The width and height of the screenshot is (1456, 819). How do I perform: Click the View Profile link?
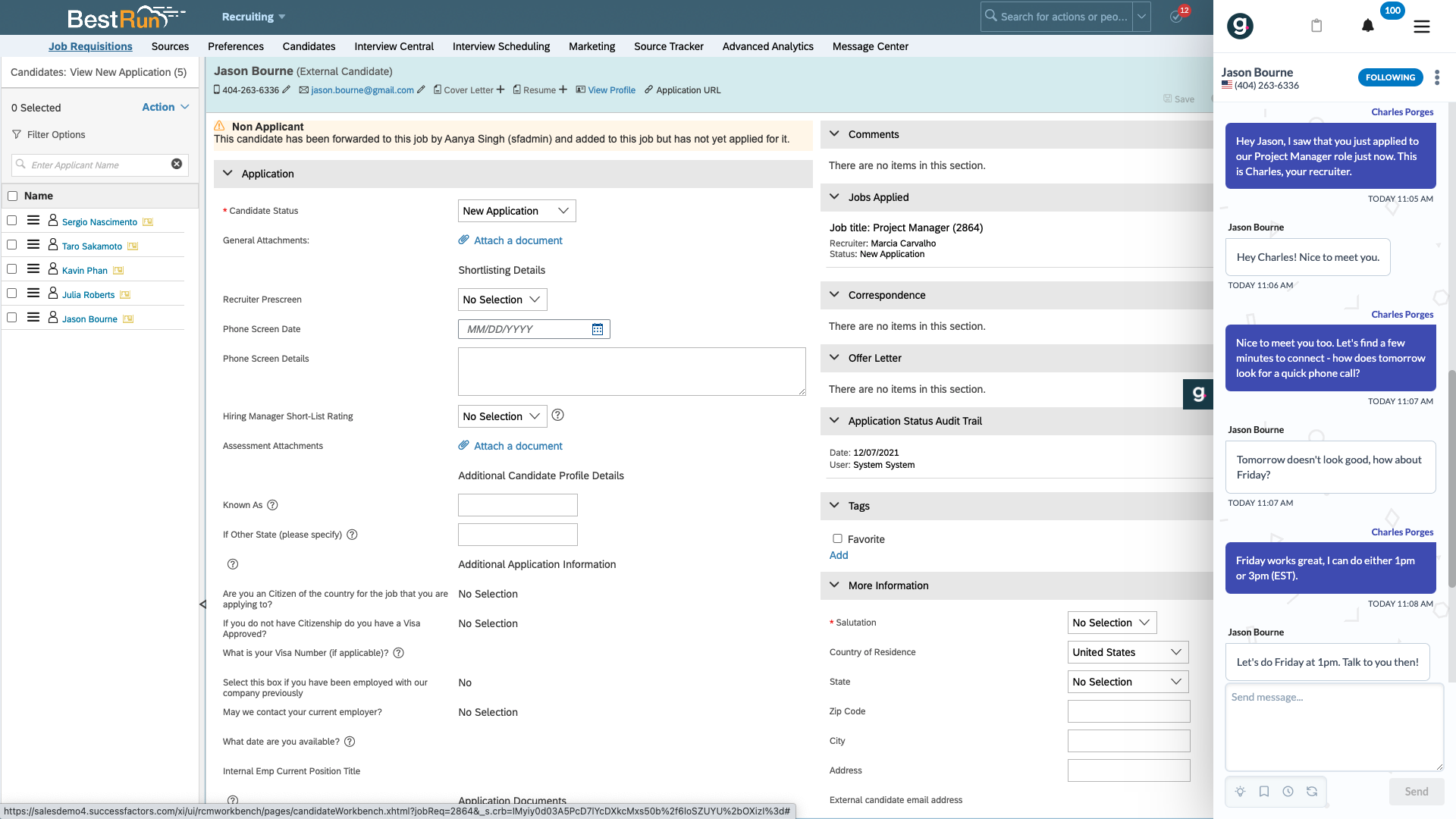(611, 90)
